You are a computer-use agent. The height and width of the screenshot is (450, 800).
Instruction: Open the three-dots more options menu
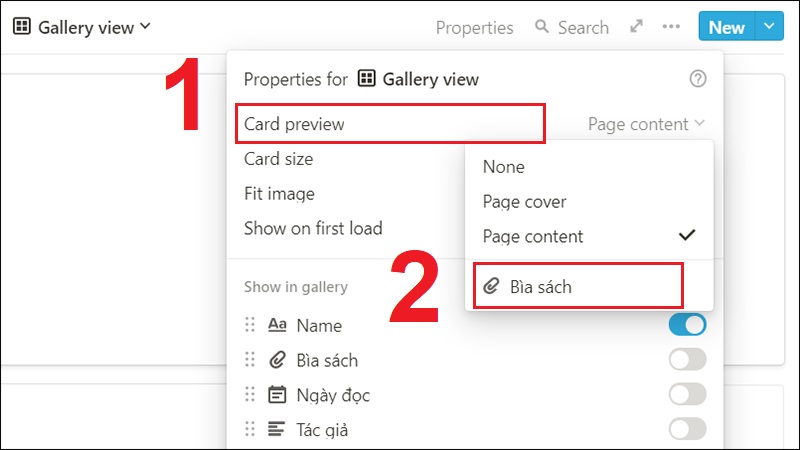click(671, 27)
